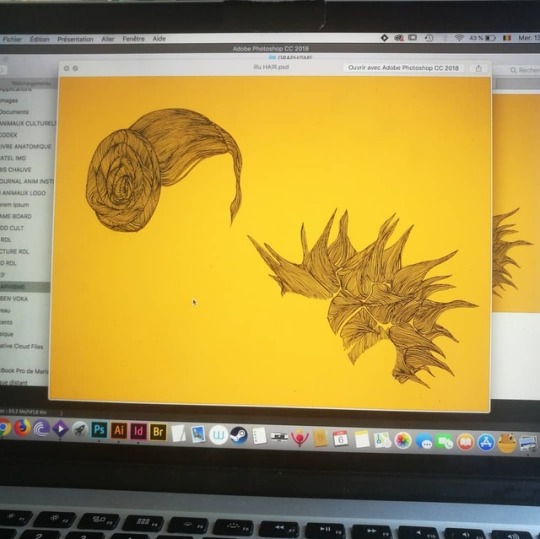The height and width of the screenshot is (539, 540).
Task: Click the Wi-Fi icon in the menu bar
Action: tap(459, 38)
